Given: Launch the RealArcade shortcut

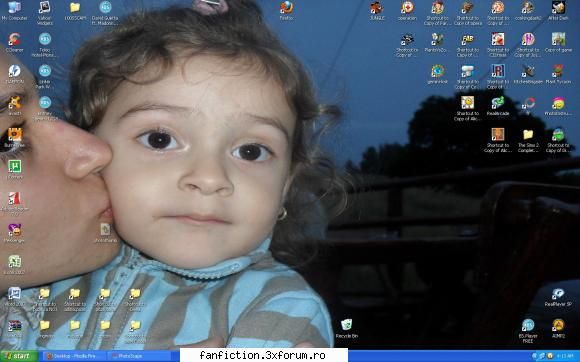Looking at the screenshot, I should click(x=498, y=106).
